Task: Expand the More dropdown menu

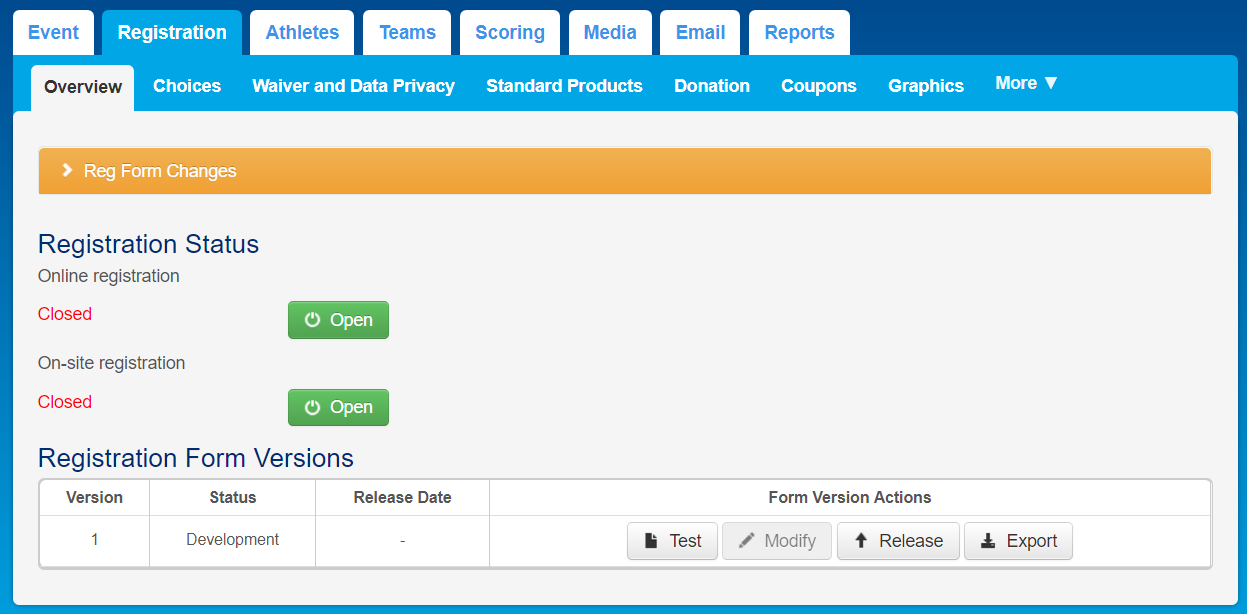Action: click(x=1026, y=84)
